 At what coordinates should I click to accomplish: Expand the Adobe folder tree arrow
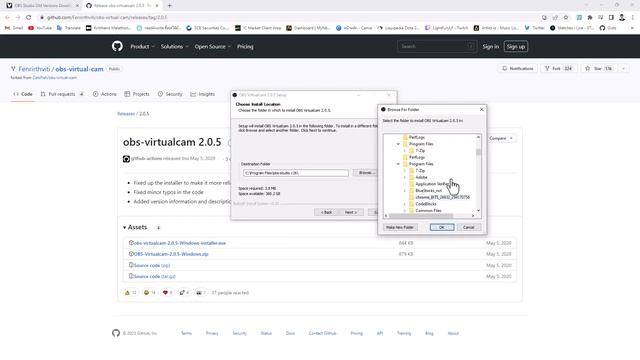tap(404, 178)
